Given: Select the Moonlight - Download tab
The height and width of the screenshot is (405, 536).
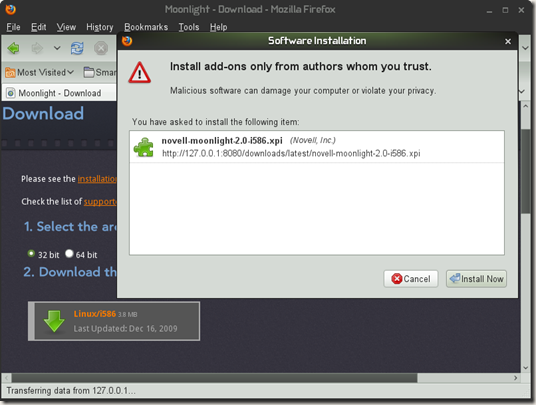Looking at the screenshot, I should coord(59,93).
